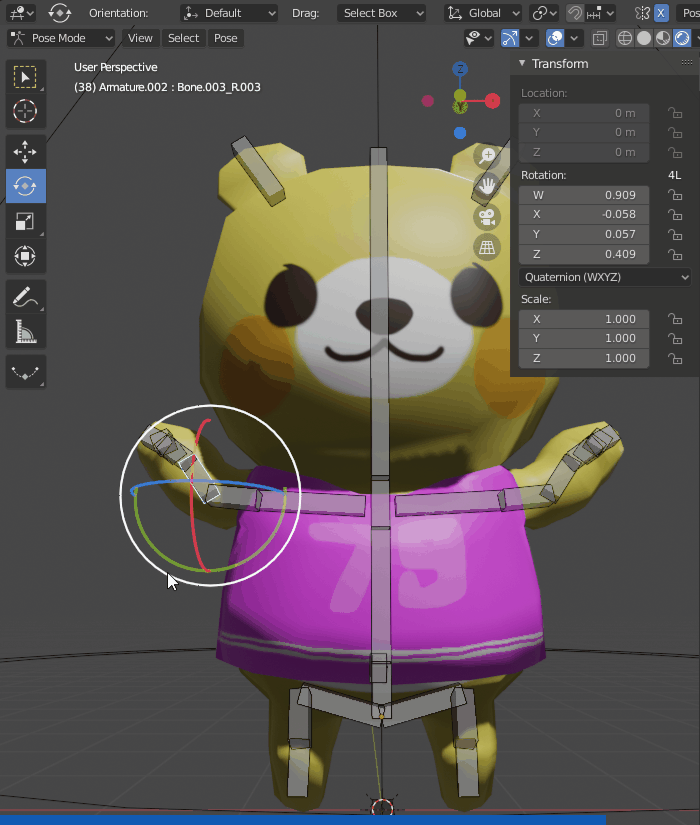The height and width of the screenshot is (825, 700).
Task: Open Orientation Default dropdown
Action: click(228, 13)
